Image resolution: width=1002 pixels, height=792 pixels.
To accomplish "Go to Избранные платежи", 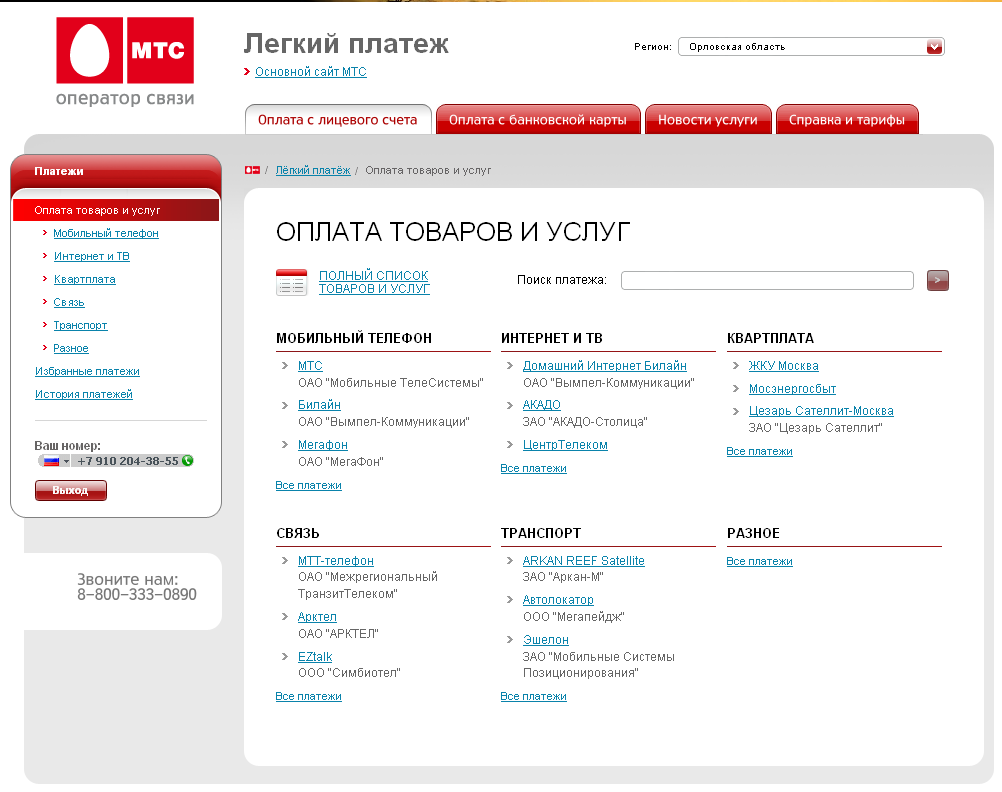I will click(x=87, y=371).
